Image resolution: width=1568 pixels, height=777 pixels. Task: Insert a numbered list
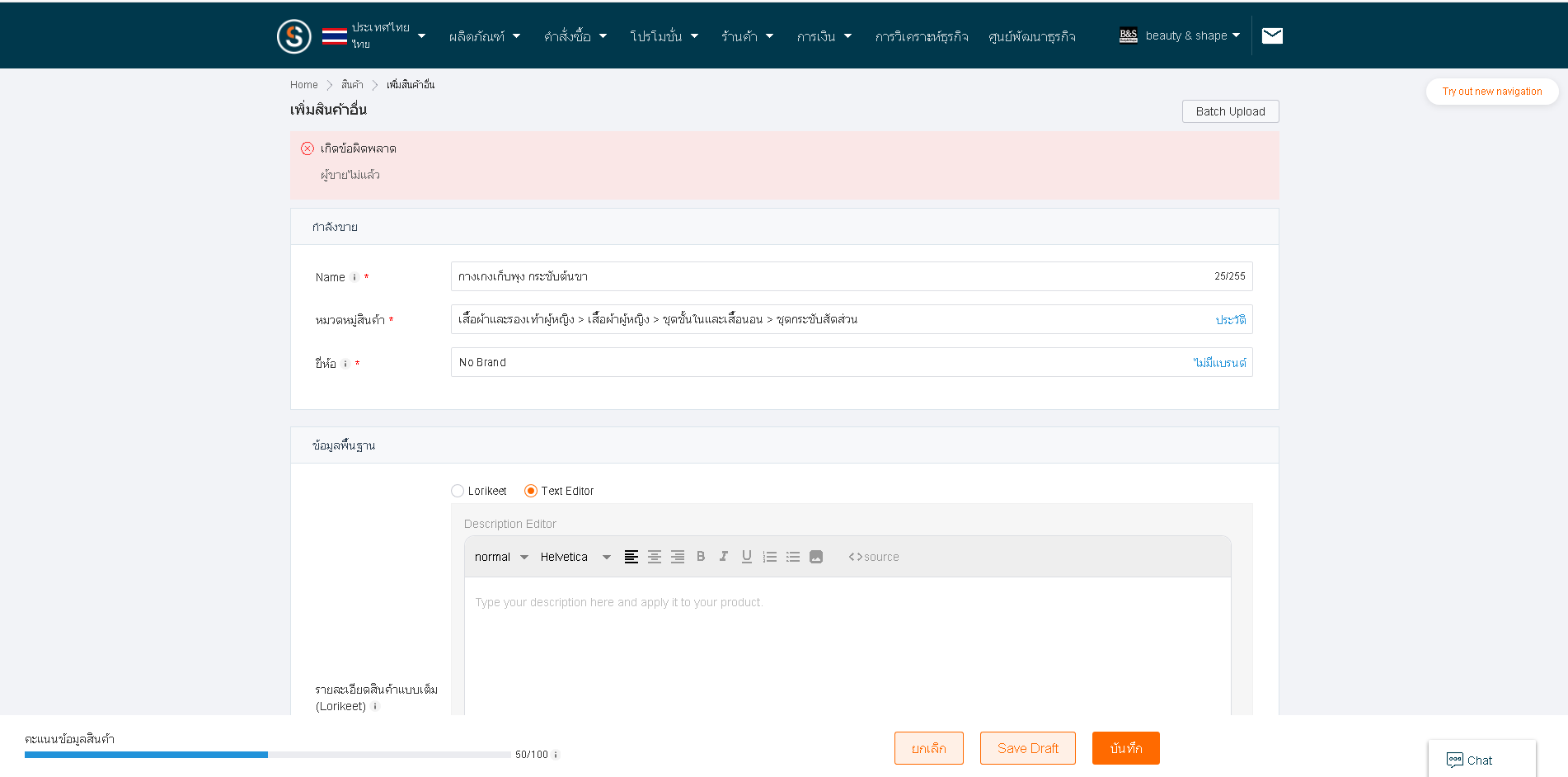(x=770, y=557)
